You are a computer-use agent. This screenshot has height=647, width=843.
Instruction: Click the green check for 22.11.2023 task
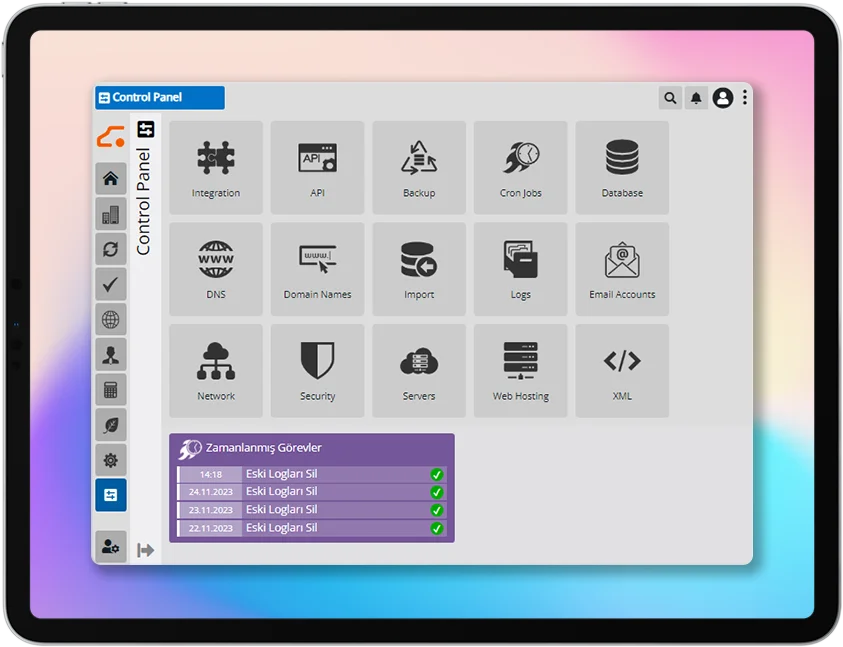[437, 528]
